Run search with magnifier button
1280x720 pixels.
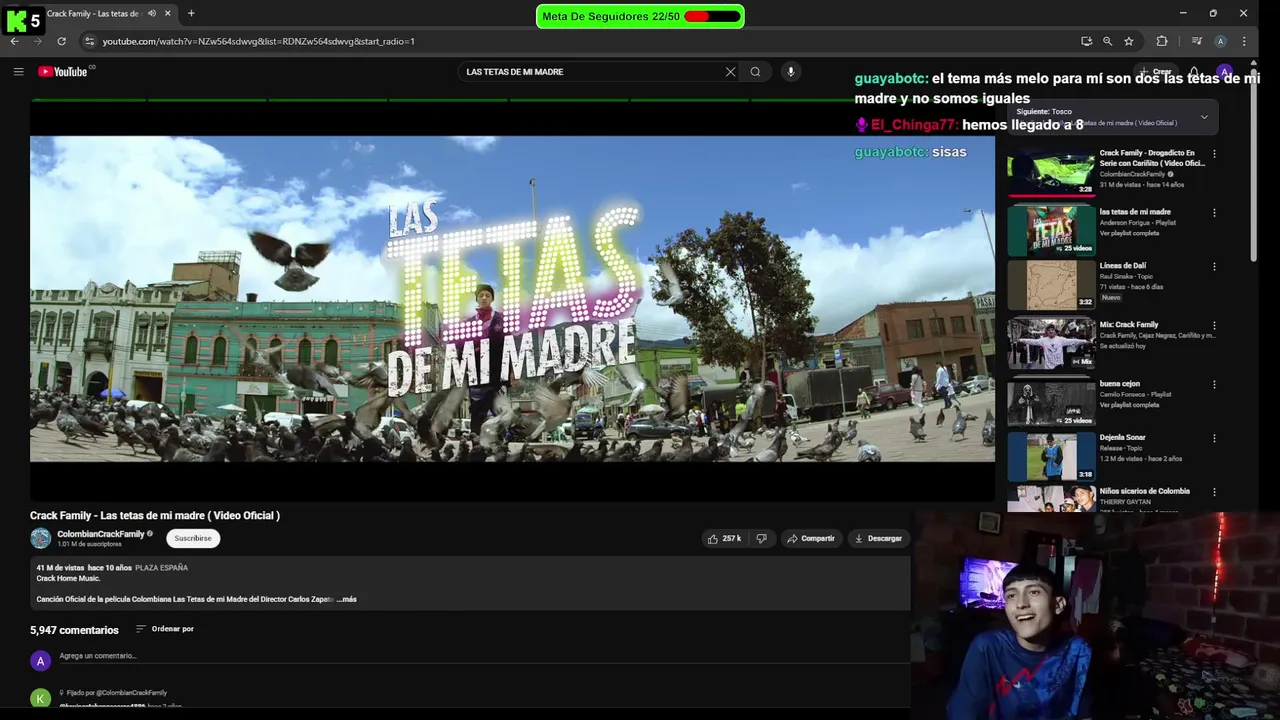click(755, 72)
